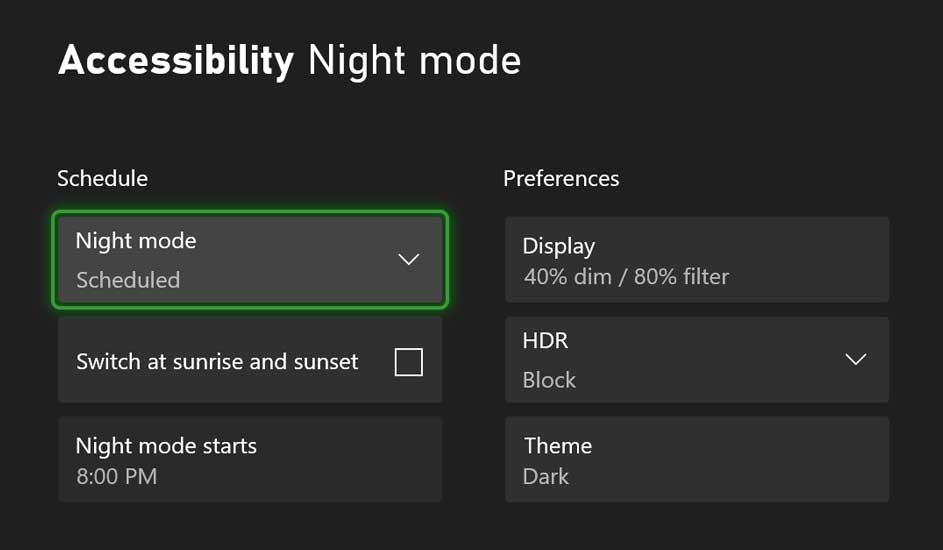Open the Theme setting tile
Screen dimensions: 943x550
[697, 460]
